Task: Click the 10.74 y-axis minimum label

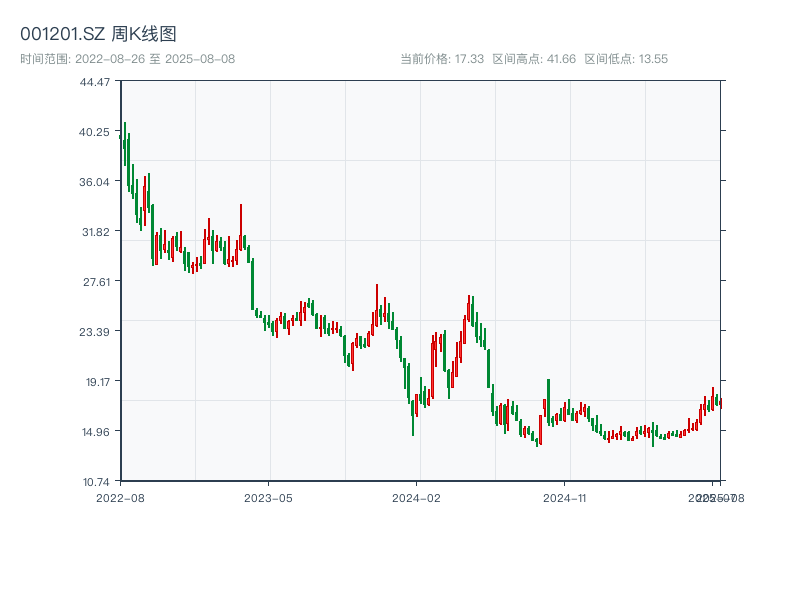Action: [x=97, y=481]
